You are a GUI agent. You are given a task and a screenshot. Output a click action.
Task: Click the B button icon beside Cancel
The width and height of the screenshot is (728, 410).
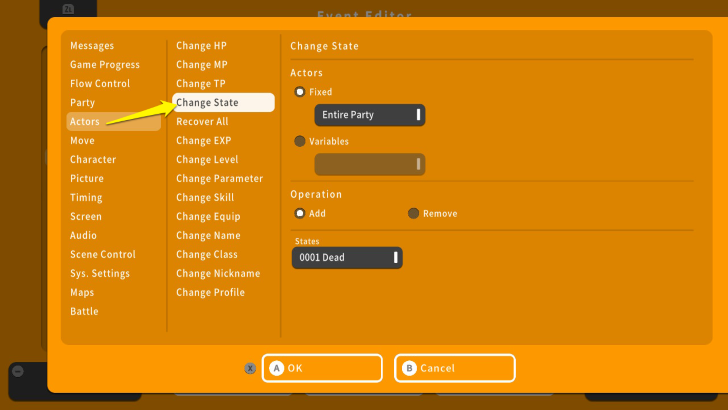(x=409, y=368)
